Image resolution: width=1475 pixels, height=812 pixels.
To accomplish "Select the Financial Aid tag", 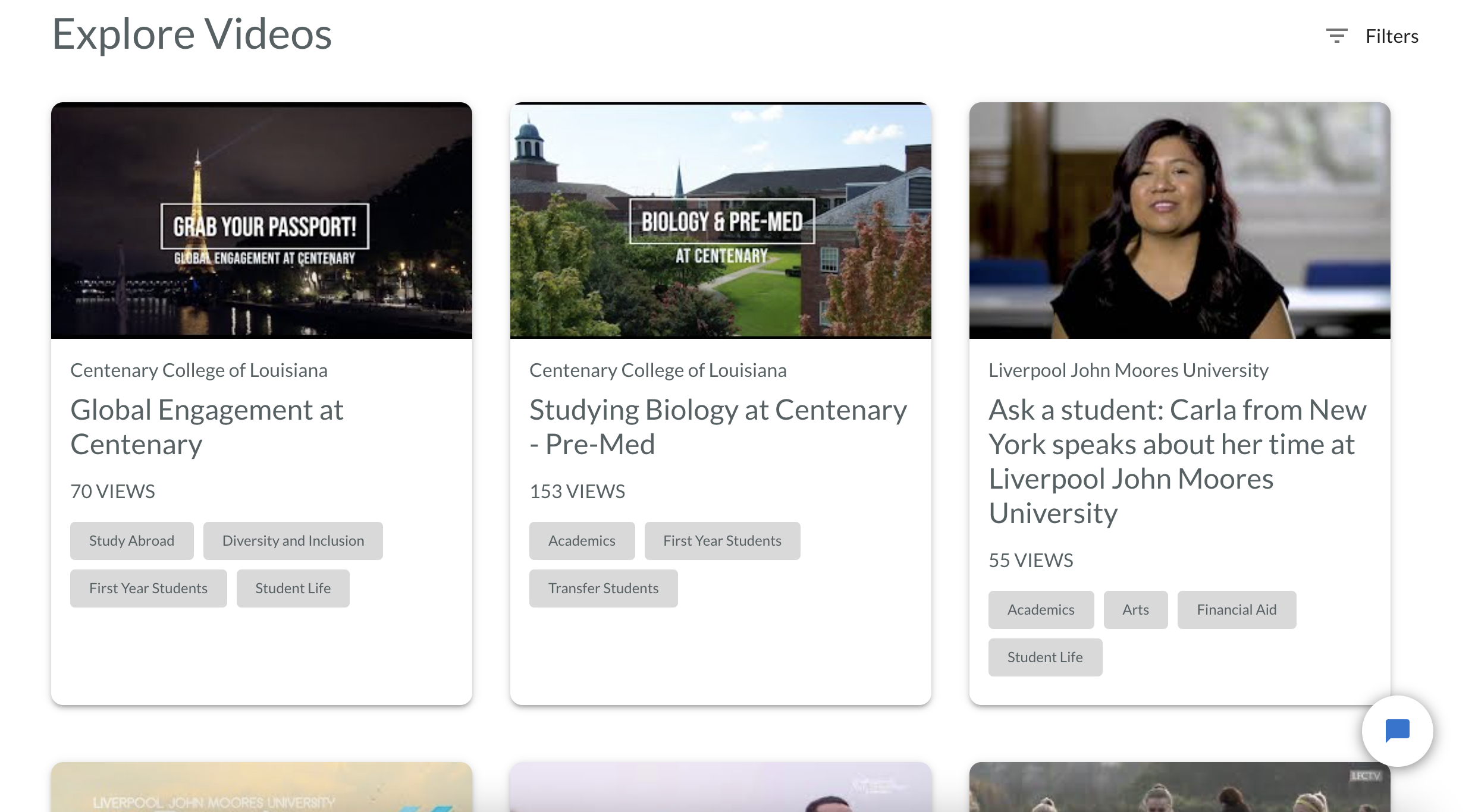I will [1237, 610].
